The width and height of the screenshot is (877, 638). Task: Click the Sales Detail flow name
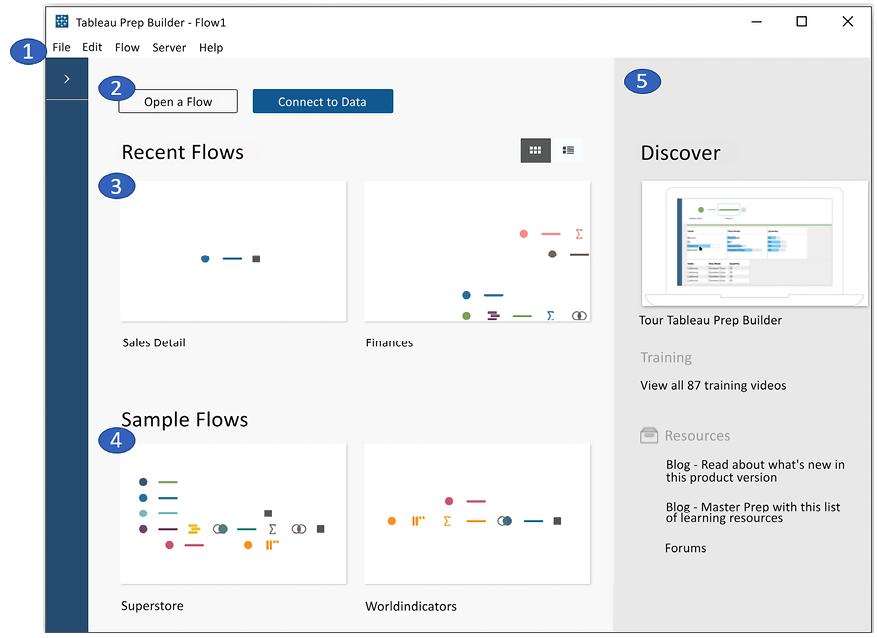coord(154,343)
